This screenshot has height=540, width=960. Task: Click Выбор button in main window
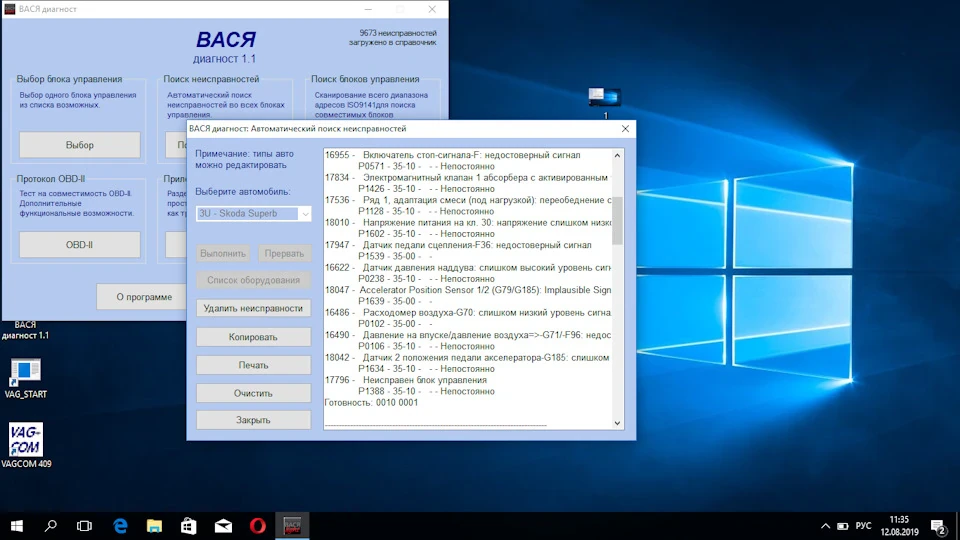tap(80, 145)
